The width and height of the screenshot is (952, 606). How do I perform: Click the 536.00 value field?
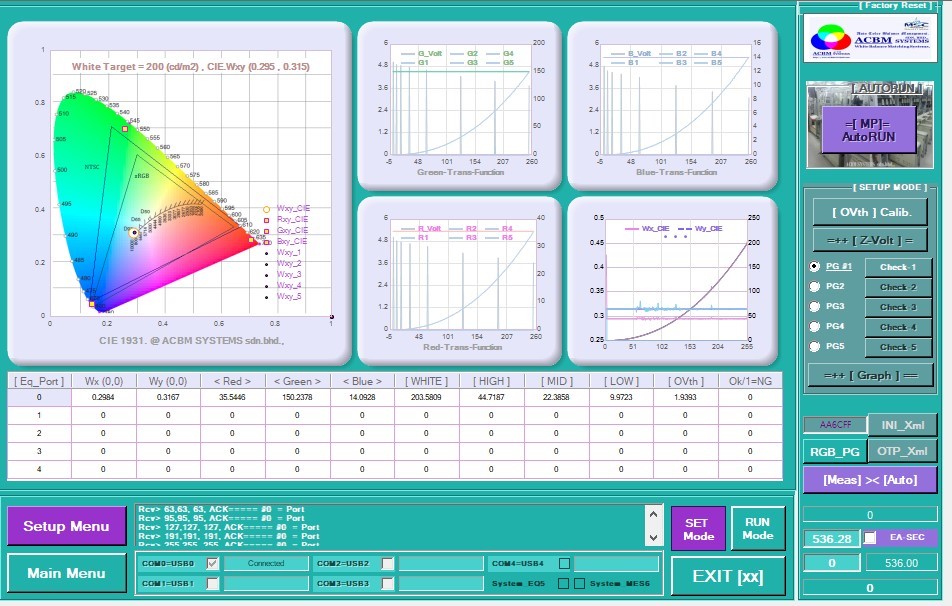(901, 563)
